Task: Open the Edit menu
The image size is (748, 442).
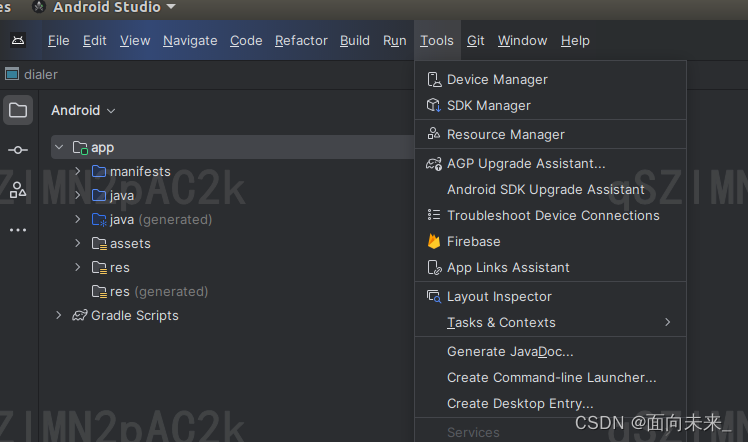Action: click(94, 41)
